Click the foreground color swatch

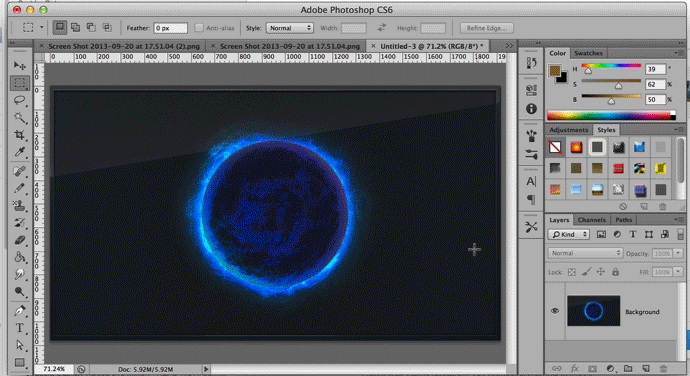[554, 70]
